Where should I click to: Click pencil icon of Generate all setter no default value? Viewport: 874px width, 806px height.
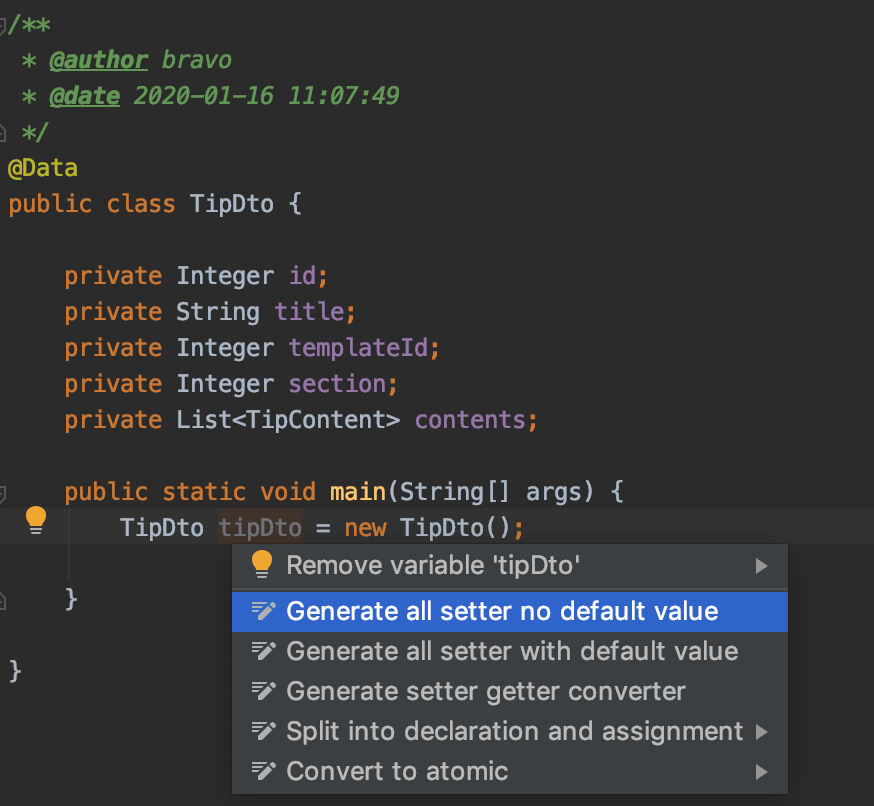(263, 611)
